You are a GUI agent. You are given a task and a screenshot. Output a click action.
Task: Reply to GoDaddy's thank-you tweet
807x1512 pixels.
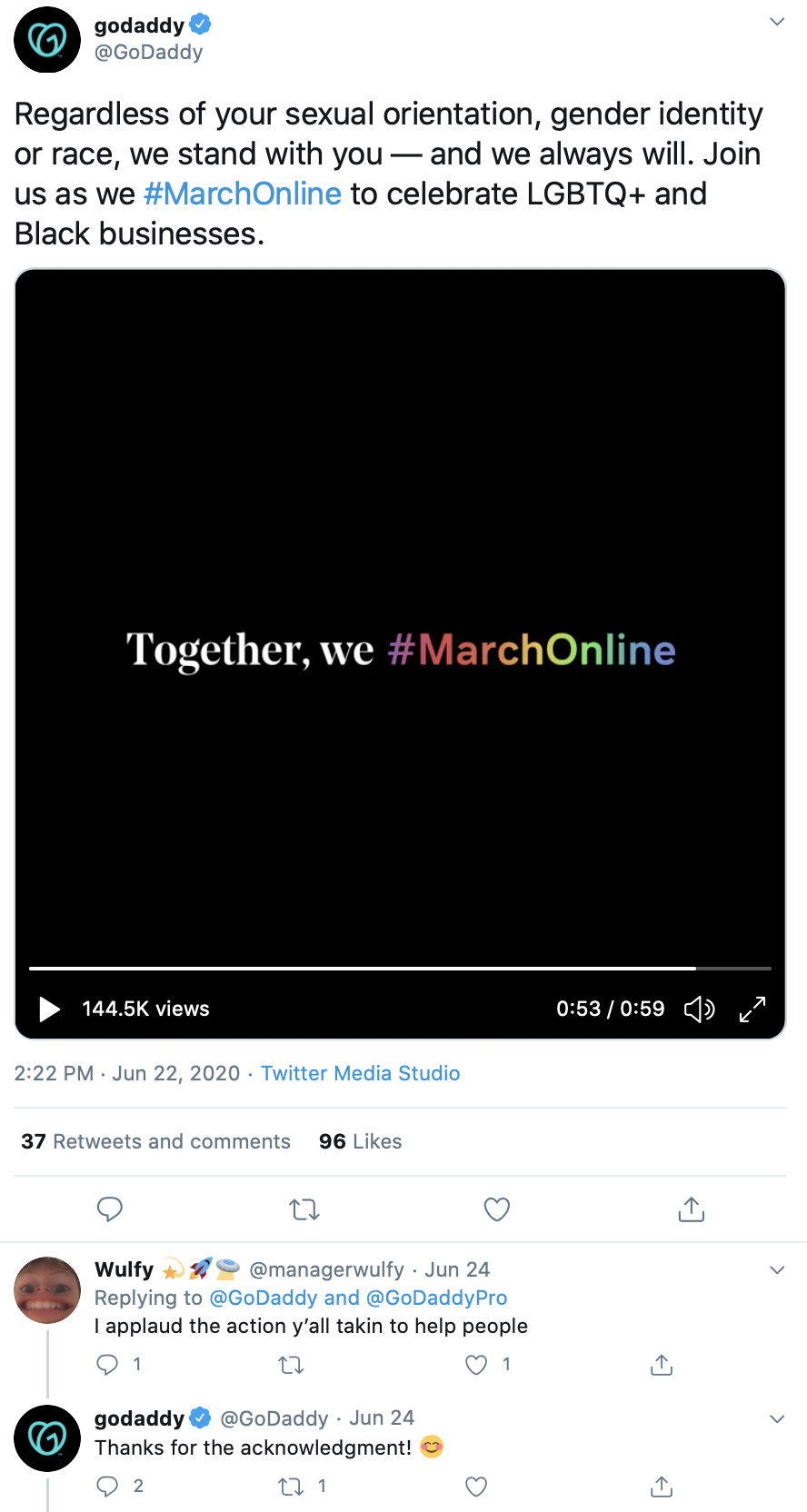click(107, 1487)
